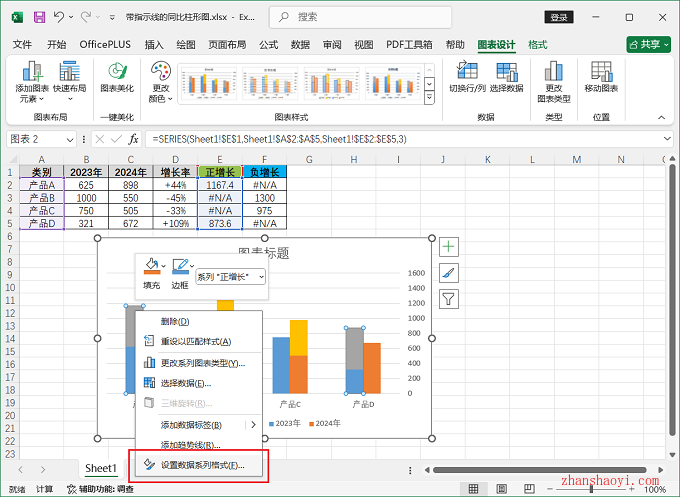Open the chart filters funnel button
This screenshot has width=680, height=497.
[x=449, y=298]
